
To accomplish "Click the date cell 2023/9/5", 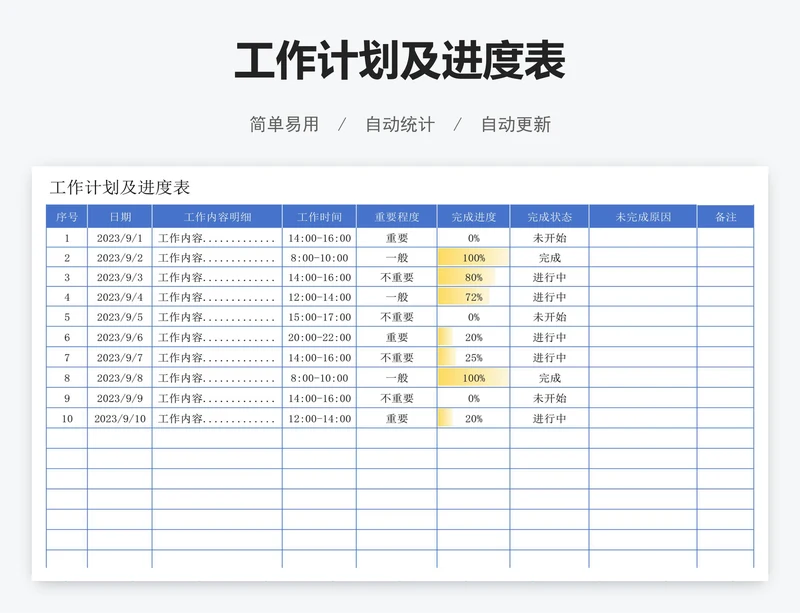I will click(x=120, y=317).
